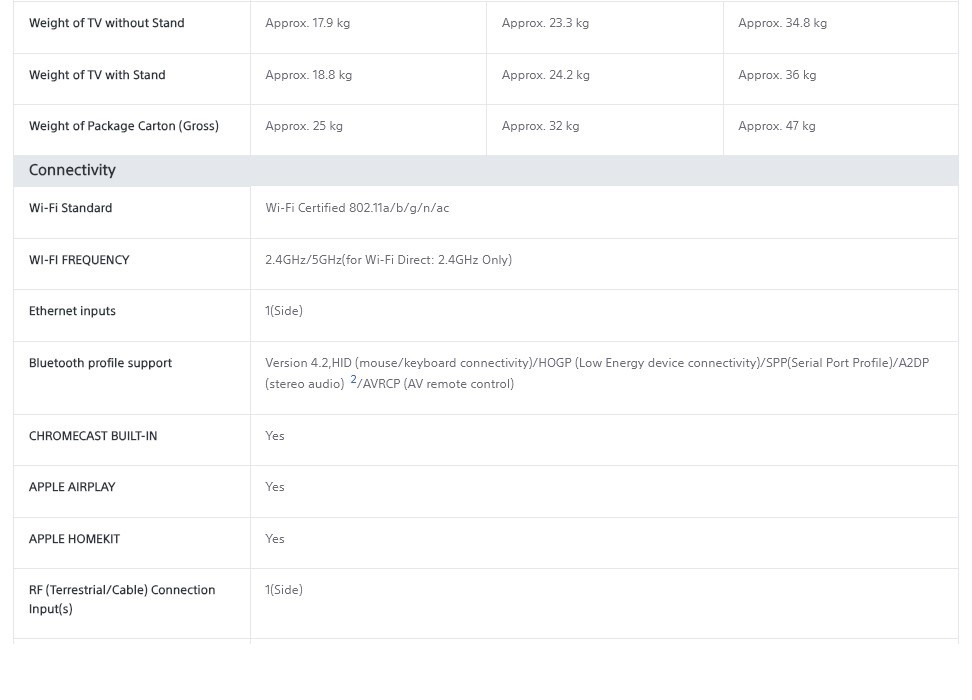Select the Yes value for Chromecast

pyautogui.click(x=275, y=436)
